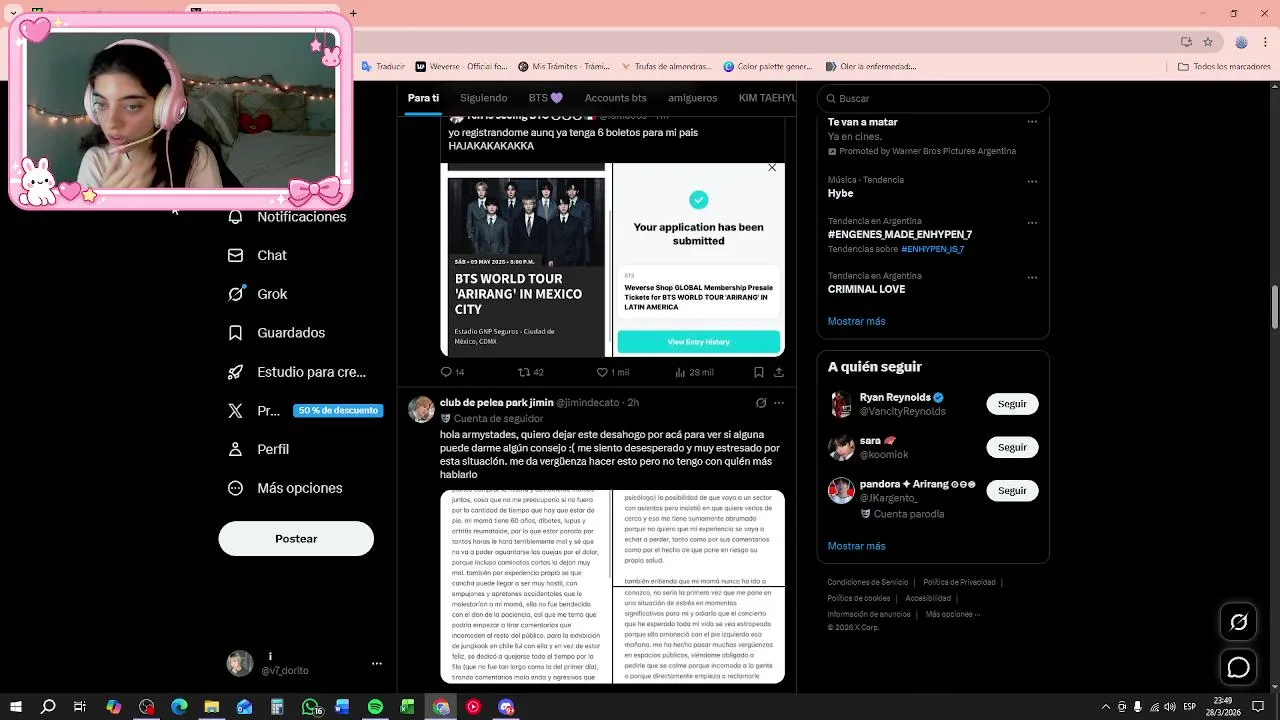
Task: Open the Premium X logo item
Action: pos(254,411)
